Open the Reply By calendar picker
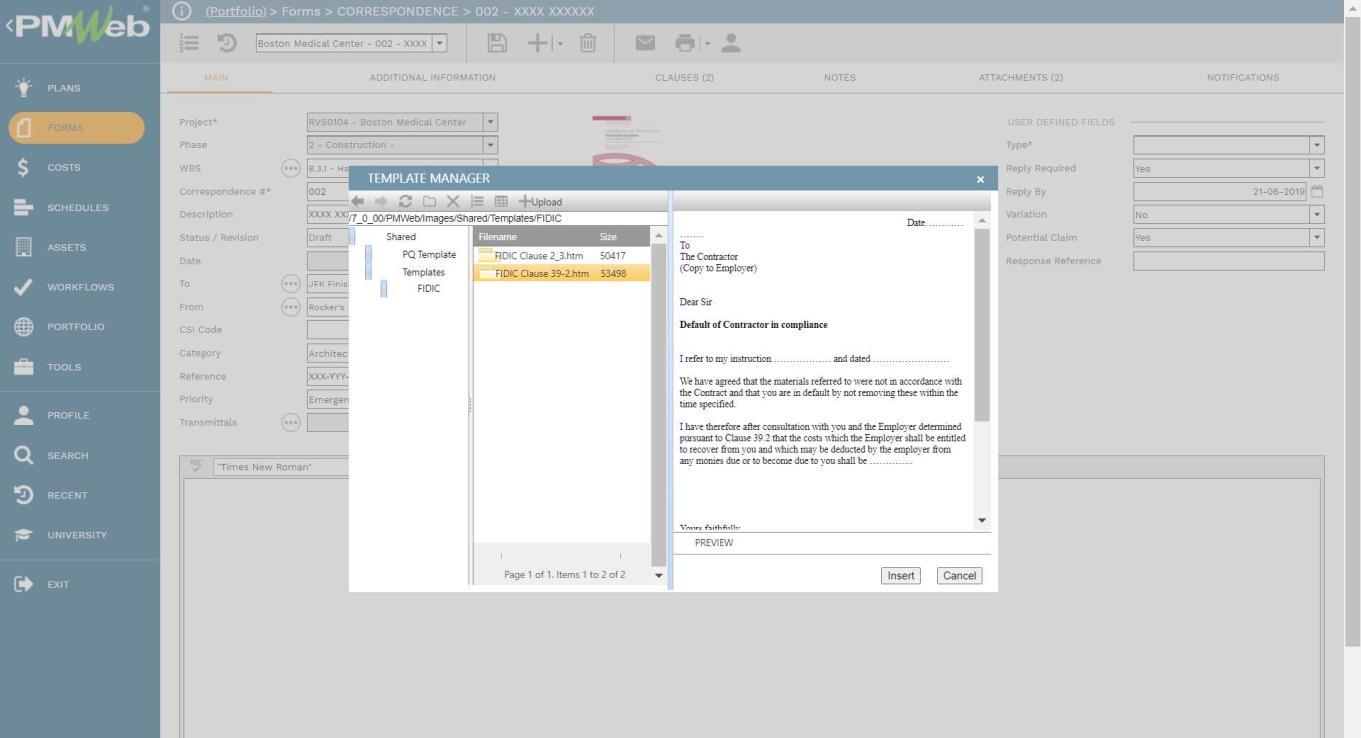 (x=1317, y=191)
